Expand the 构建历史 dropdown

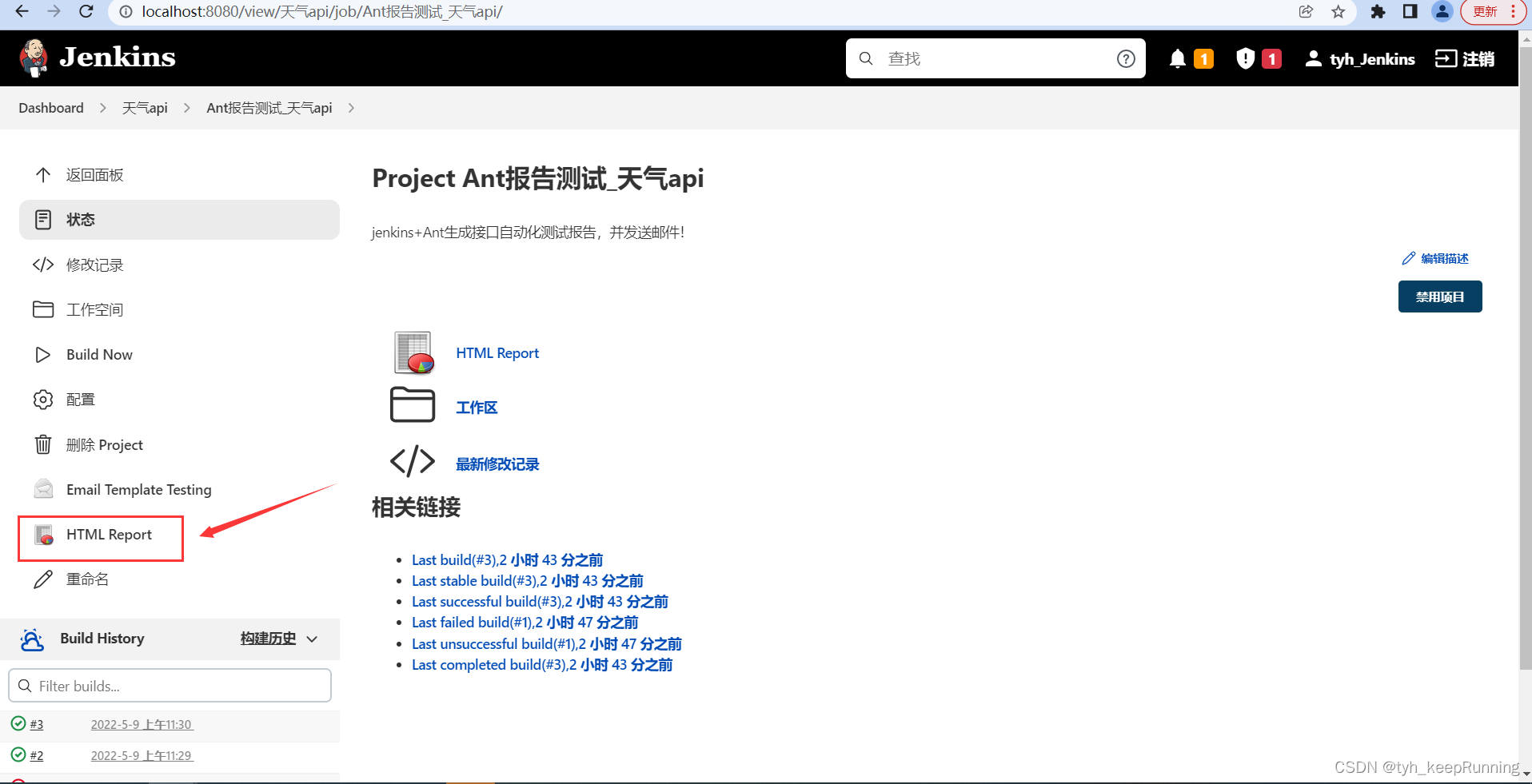(279, 639)
